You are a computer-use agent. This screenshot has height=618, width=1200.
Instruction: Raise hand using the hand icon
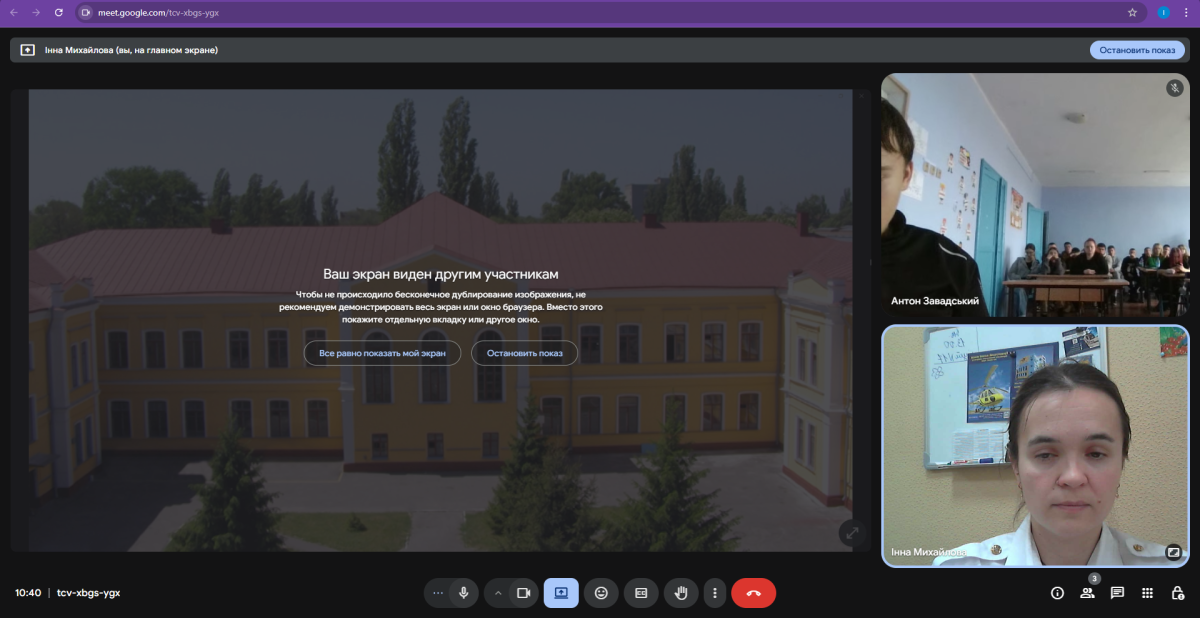tap(681, 593)
